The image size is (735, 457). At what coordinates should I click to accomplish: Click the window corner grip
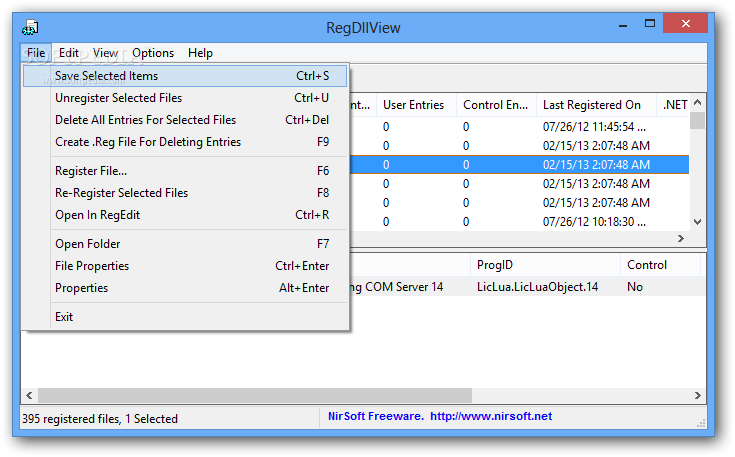(x=701, y=423)
